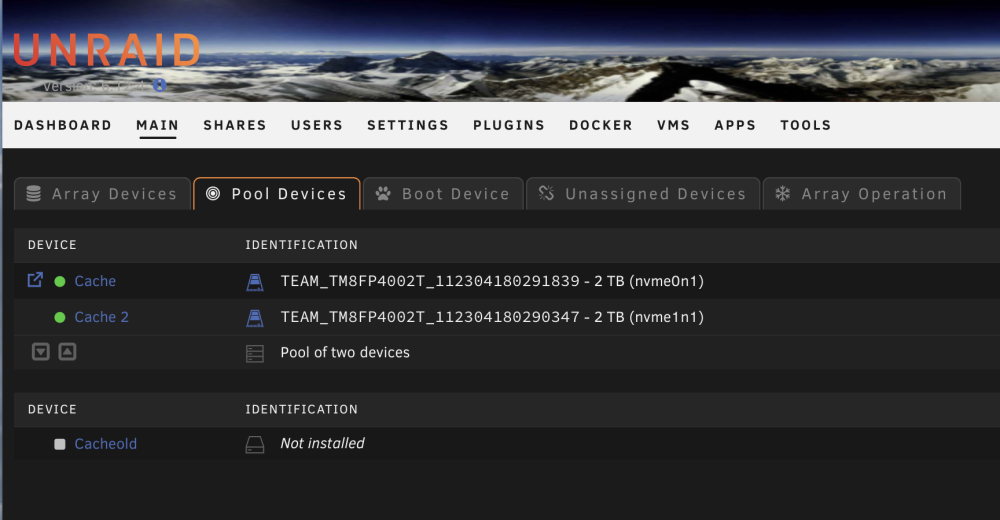Open the Settings menu
Image resolution: width=1000 pixels, height=520 pixels.
coord(408,125)
